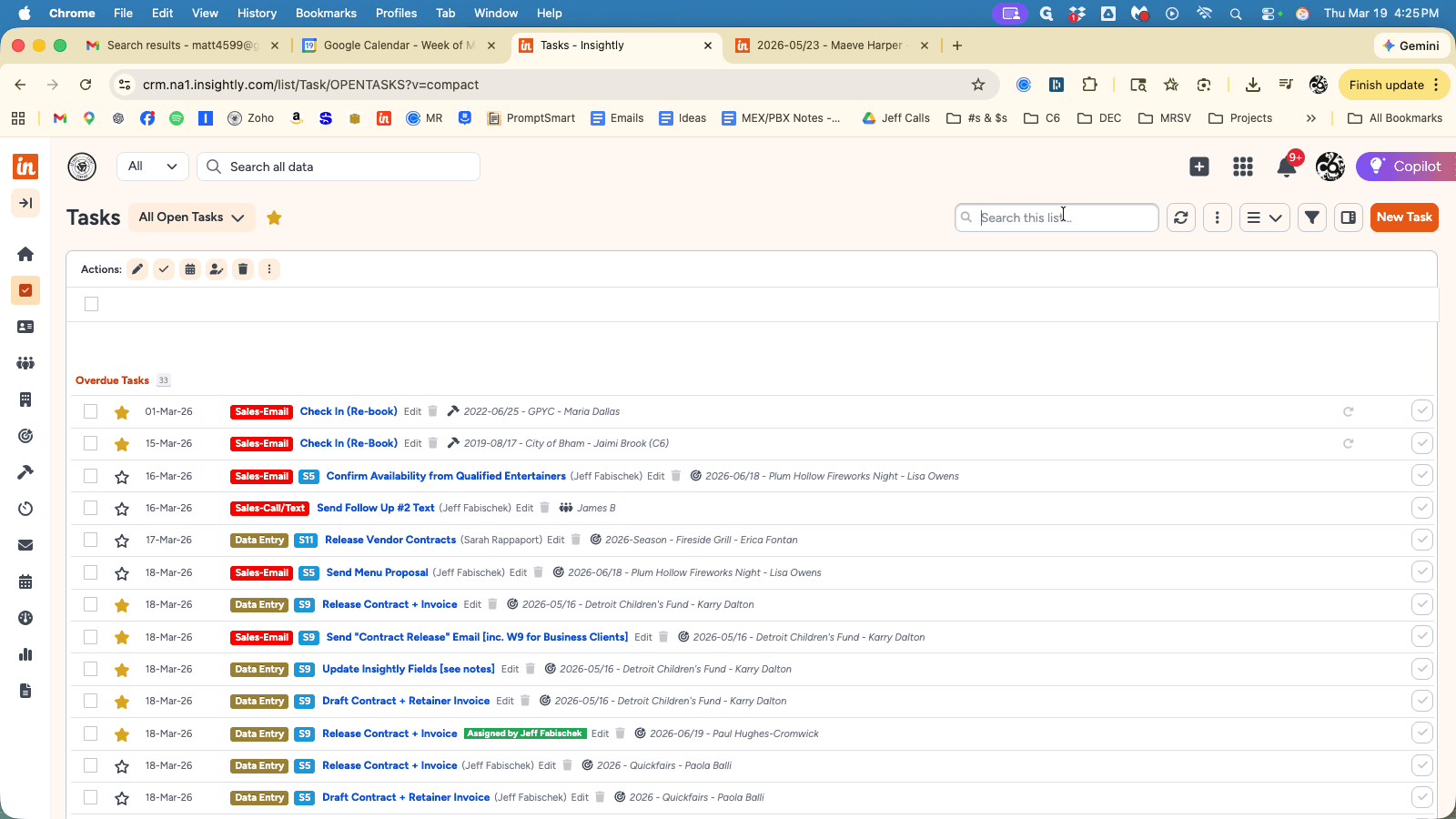Click the pencil edit action icon
1456x819 pixels.
point(137,269)
